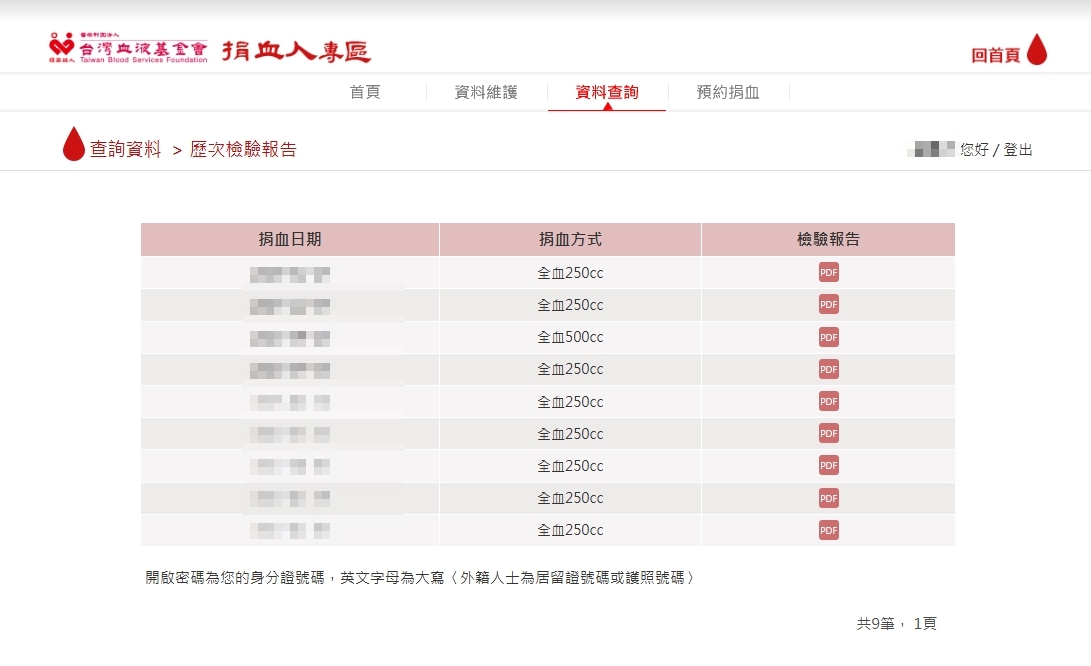Open the 預約捐血 menu tab
The image size is (1091, 666).
click(x=728, y=92)
